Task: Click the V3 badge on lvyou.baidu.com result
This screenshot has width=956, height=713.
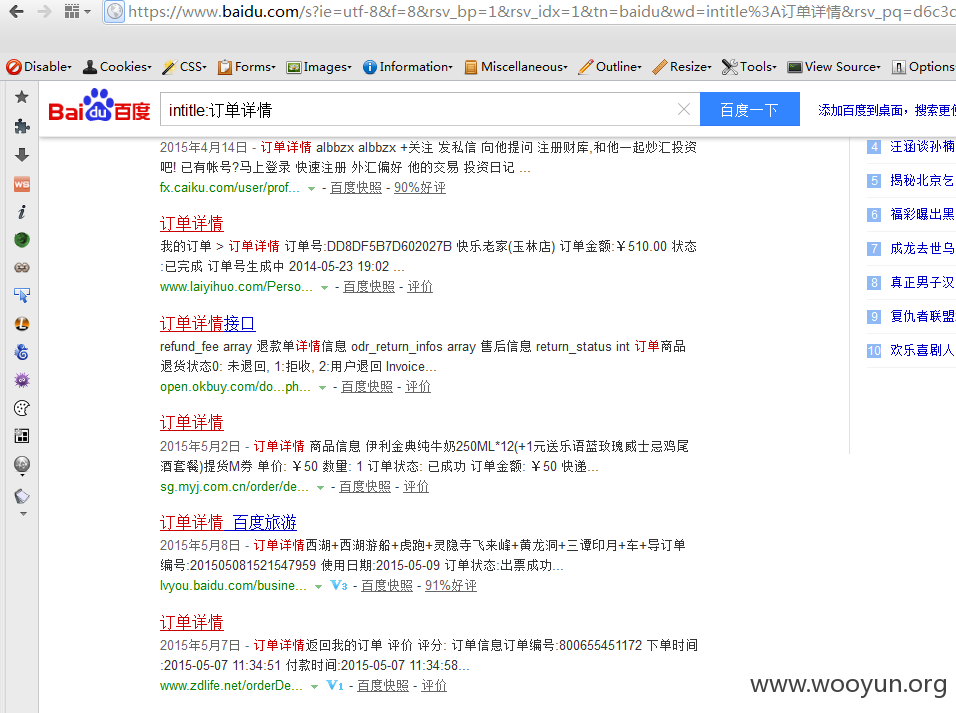Action: [339, 586]
